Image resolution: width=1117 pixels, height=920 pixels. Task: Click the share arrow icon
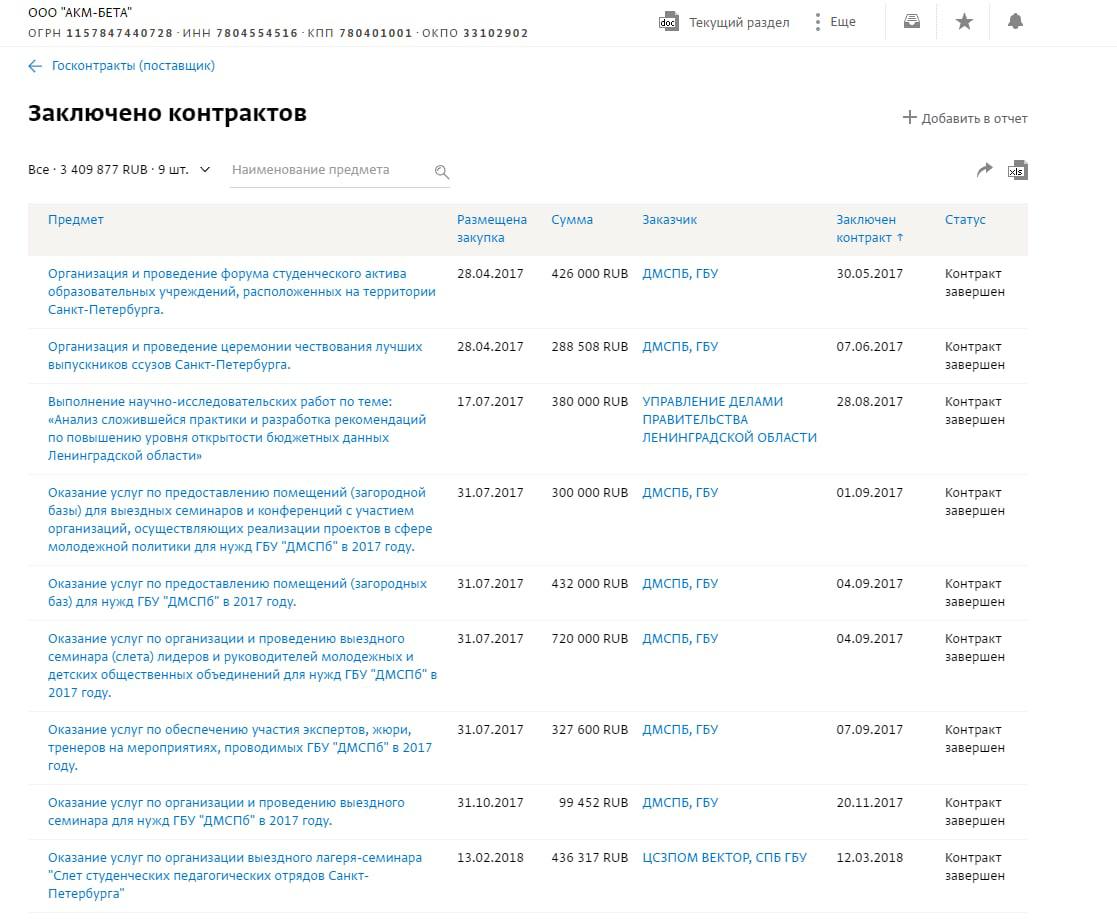(x=984, y=171)
